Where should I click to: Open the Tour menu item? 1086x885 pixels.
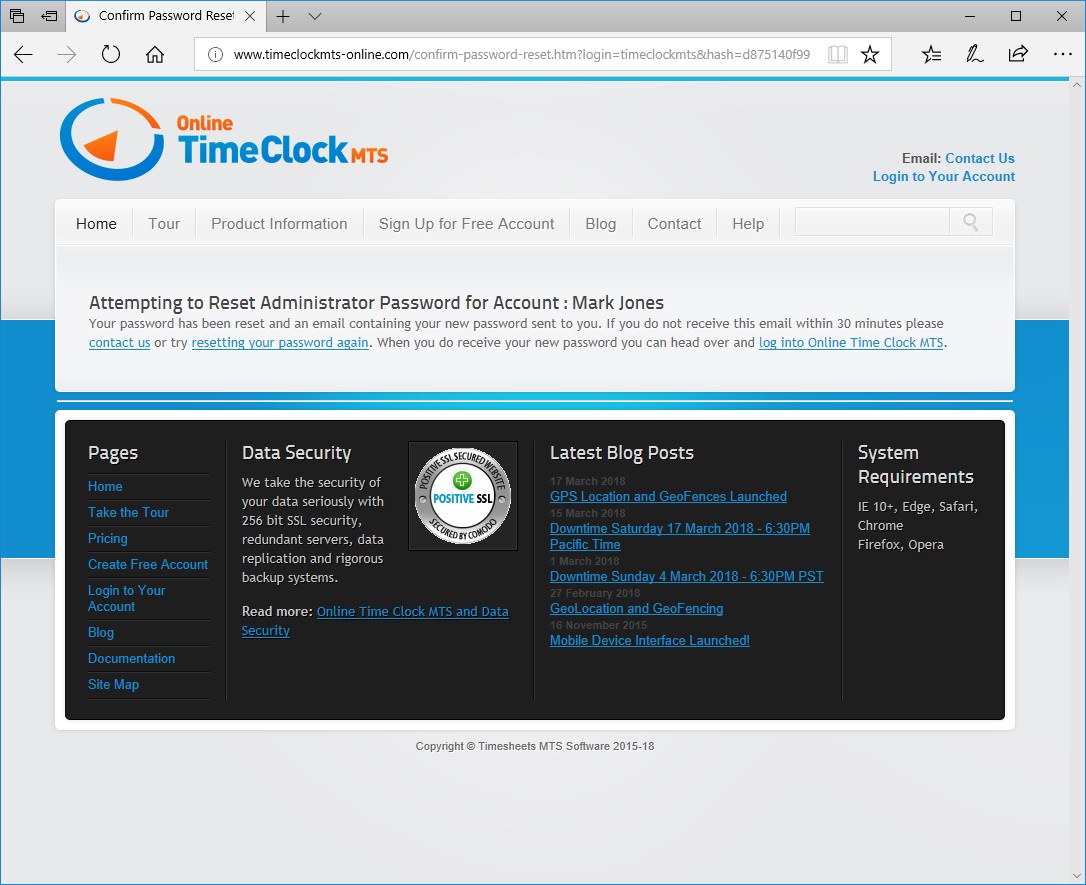pos(164,224)
